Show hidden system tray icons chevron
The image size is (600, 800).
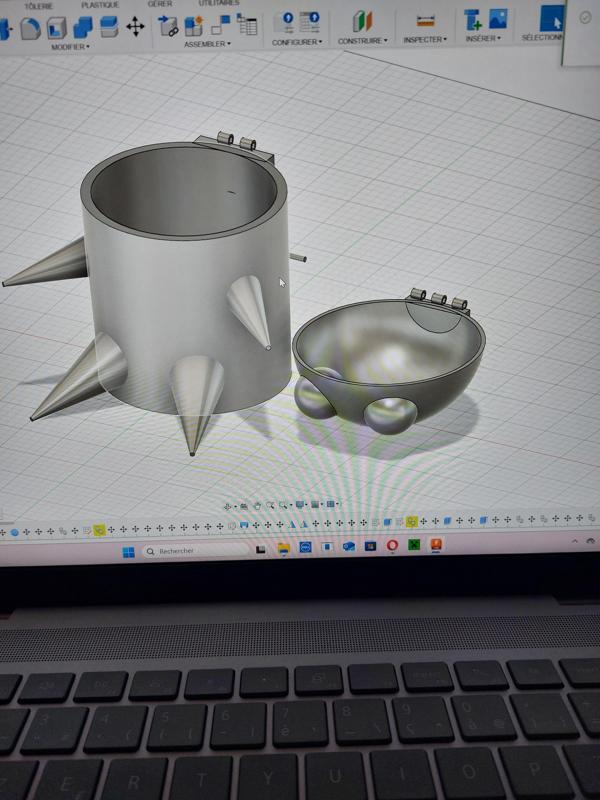coord(574,541)
